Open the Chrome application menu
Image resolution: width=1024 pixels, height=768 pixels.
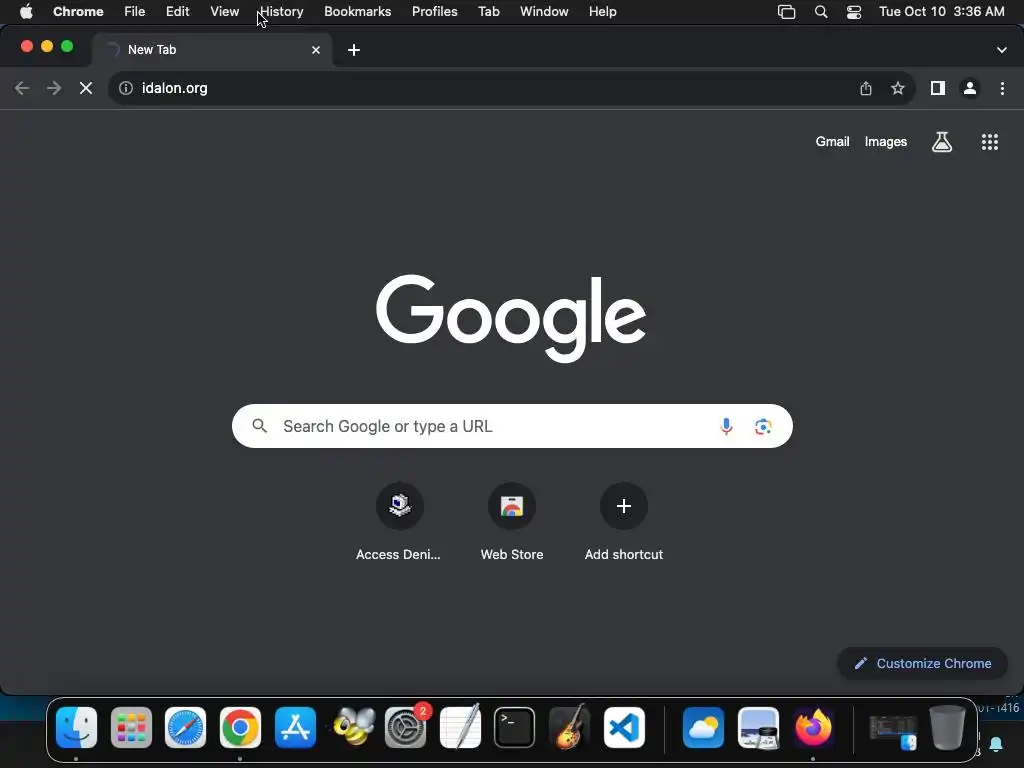click(x=78, y=12)
